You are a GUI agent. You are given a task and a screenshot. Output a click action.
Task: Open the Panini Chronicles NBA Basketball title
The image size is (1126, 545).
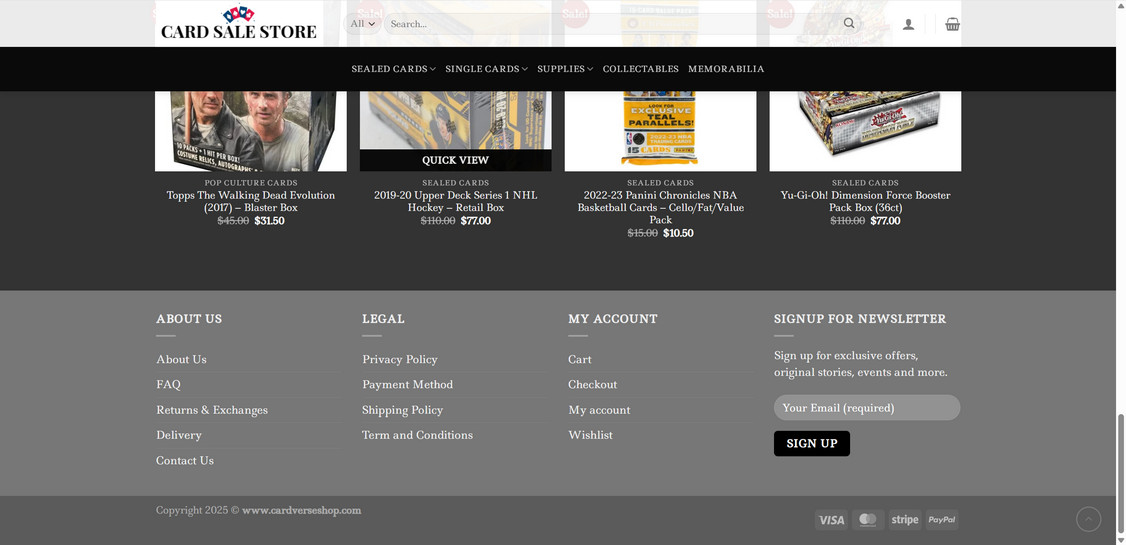pyautogui.click(x=661, y=208)
